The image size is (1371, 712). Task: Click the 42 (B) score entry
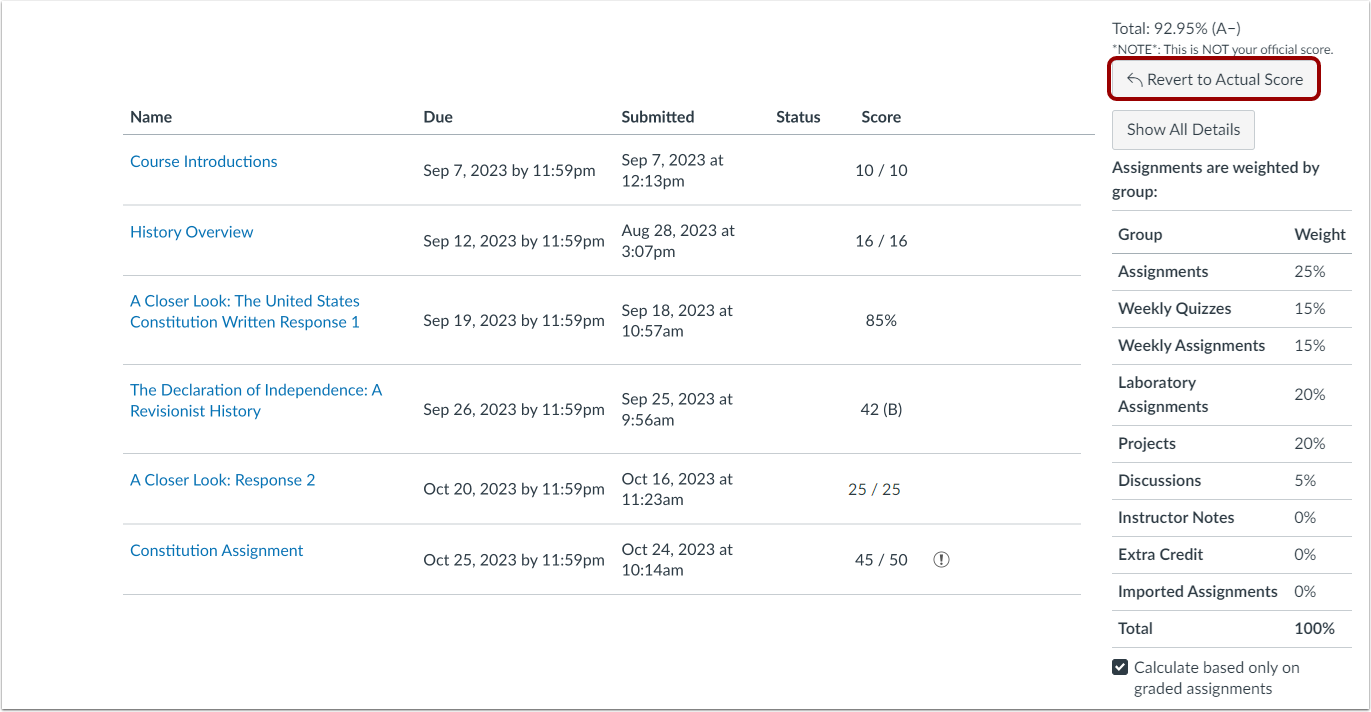[x=881, y=410]
